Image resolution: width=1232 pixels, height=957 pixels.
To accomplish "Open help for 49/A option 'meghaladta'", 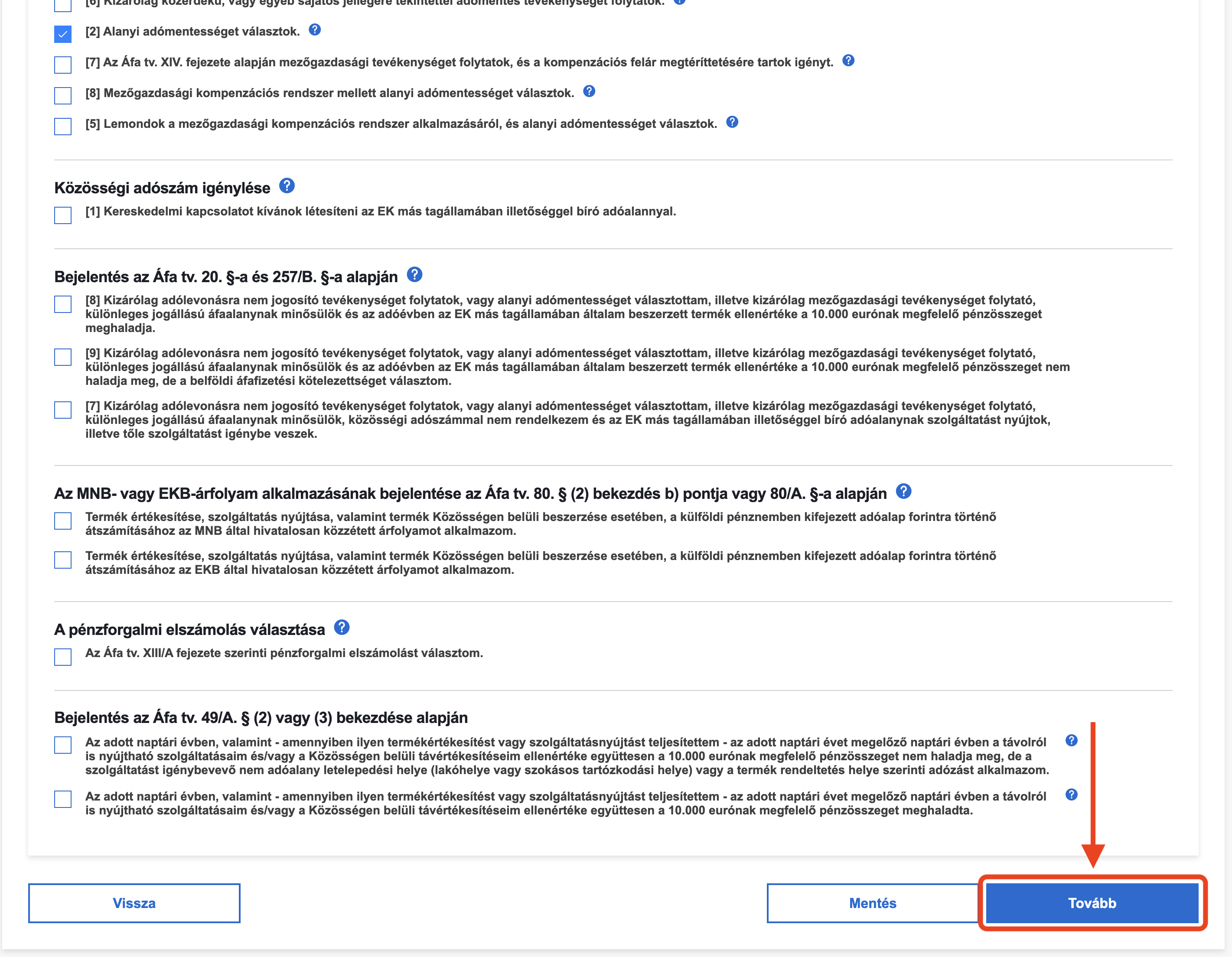I will point(1072,794).
